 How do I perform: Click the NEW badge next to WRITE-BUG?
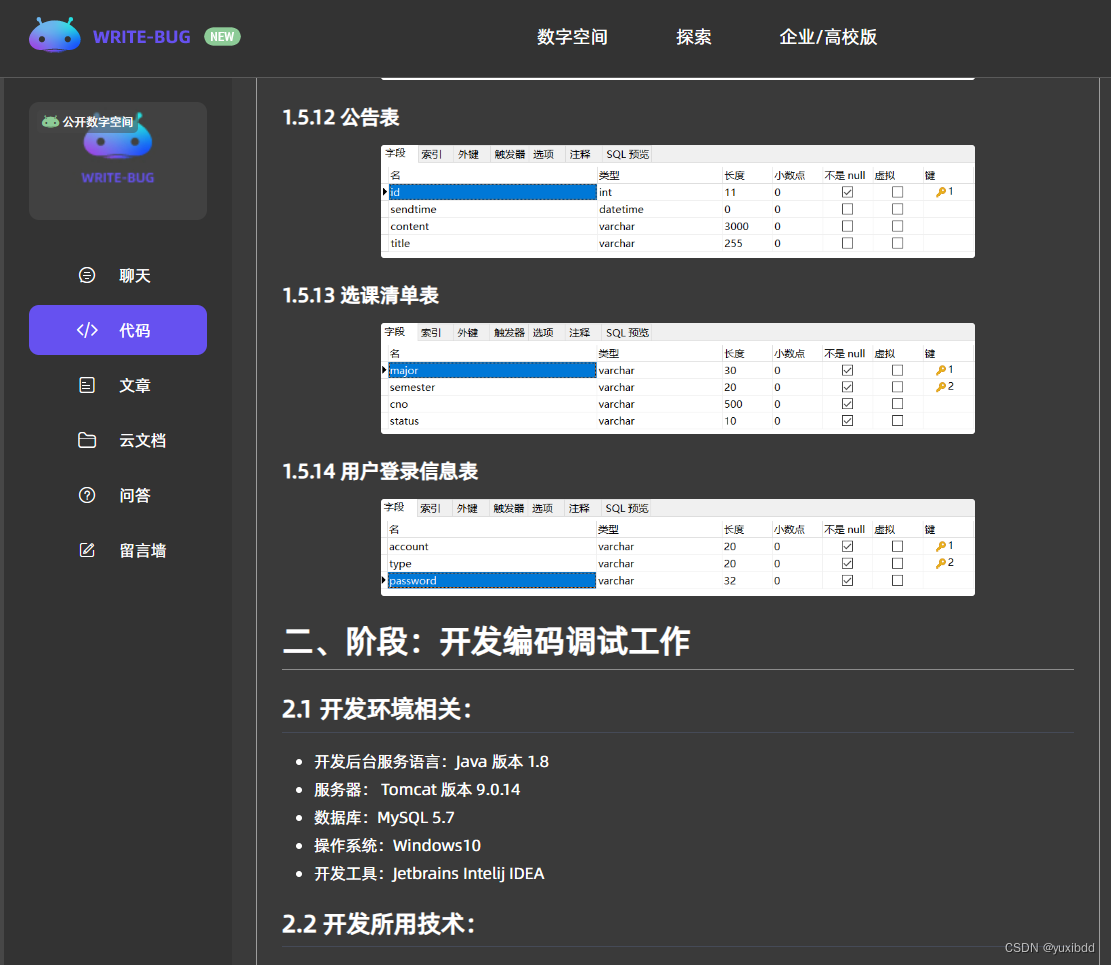coord(222,36)
